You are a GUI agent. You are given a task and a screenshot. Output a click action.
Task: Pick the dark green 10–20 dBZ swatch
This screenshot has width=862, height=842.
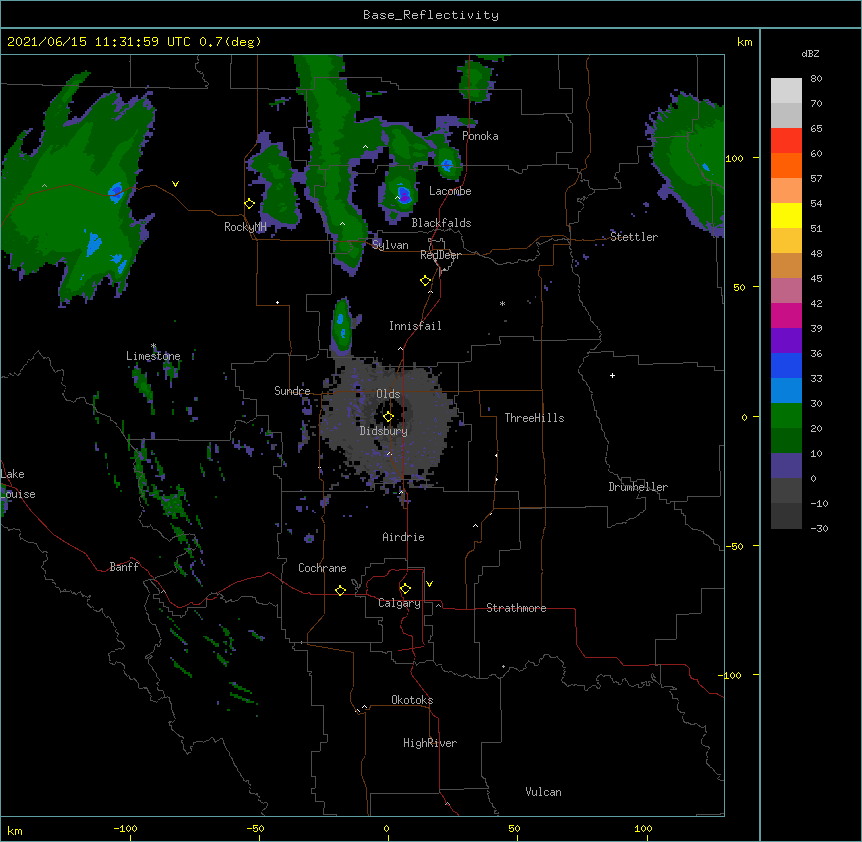coord(786,441)
